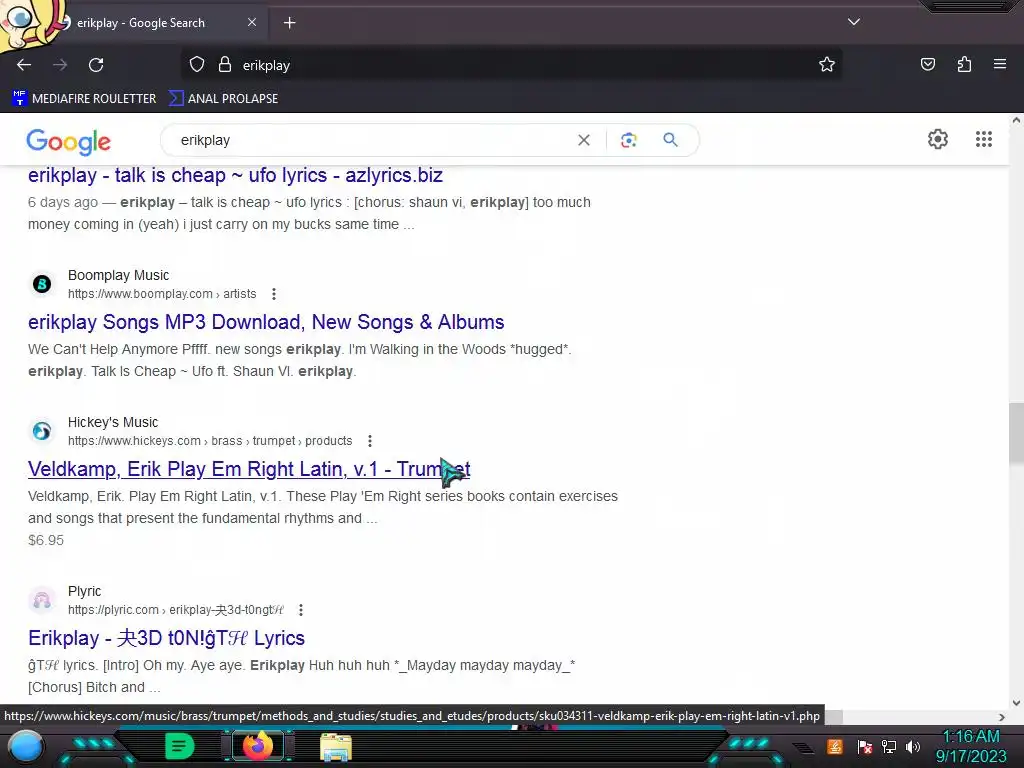Click the Plyric site favicon
1024x768 pixels.
(x=42, y=600)
